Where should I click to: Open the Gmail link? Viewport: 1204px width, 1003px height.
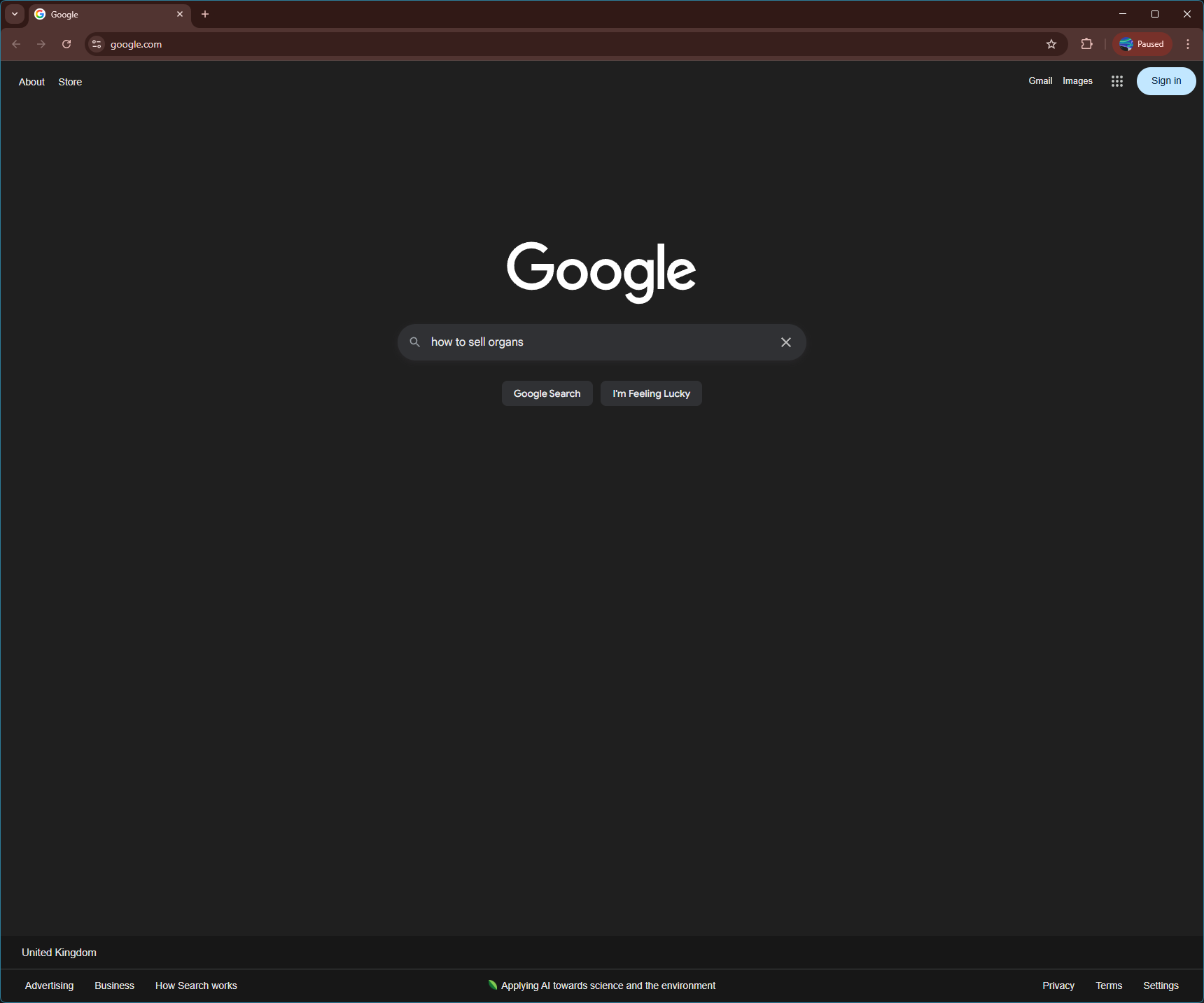(x=1039, y=81)
